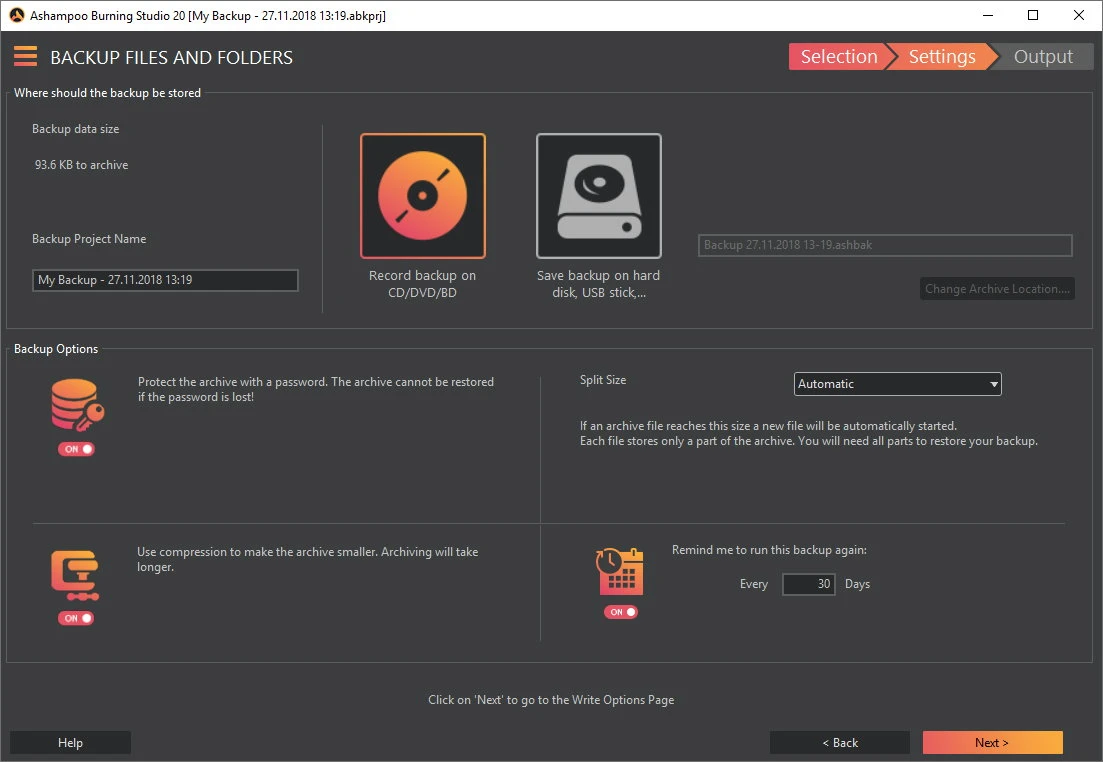The image size is (1103, 762).
Task: Go to the Selection step tab
Action: click(838, 57)
